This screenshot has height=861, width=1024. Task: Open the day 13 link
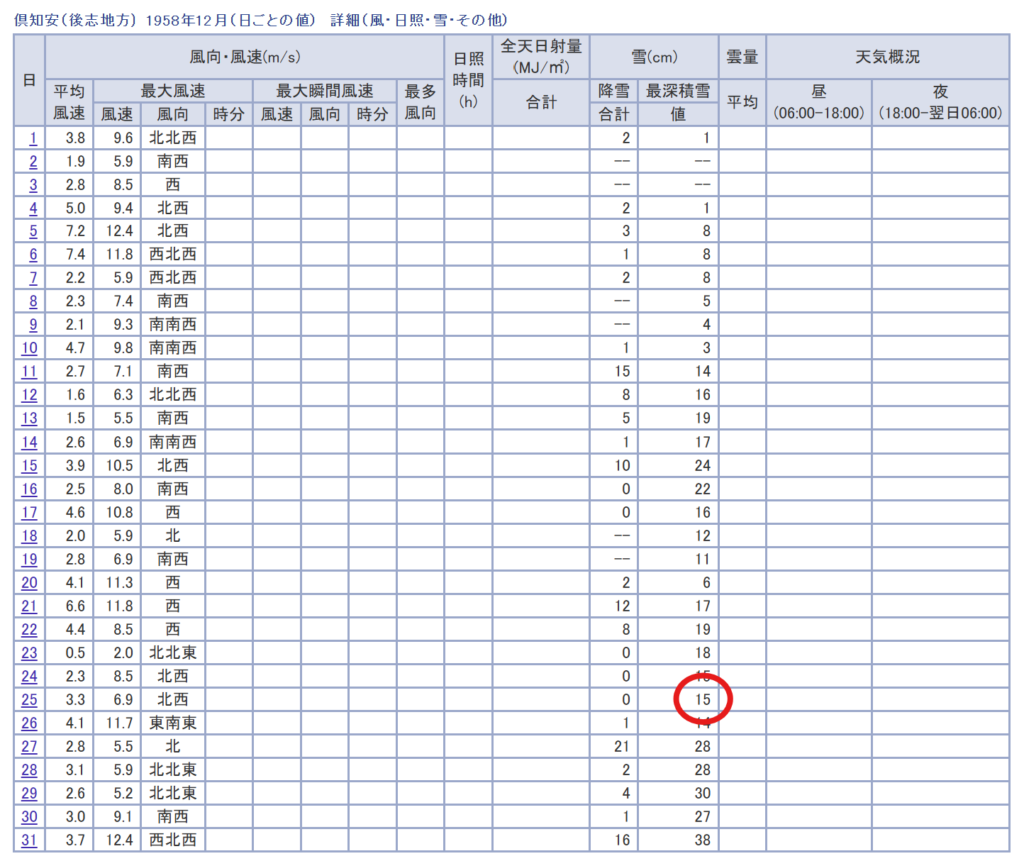tap(29, 418)
